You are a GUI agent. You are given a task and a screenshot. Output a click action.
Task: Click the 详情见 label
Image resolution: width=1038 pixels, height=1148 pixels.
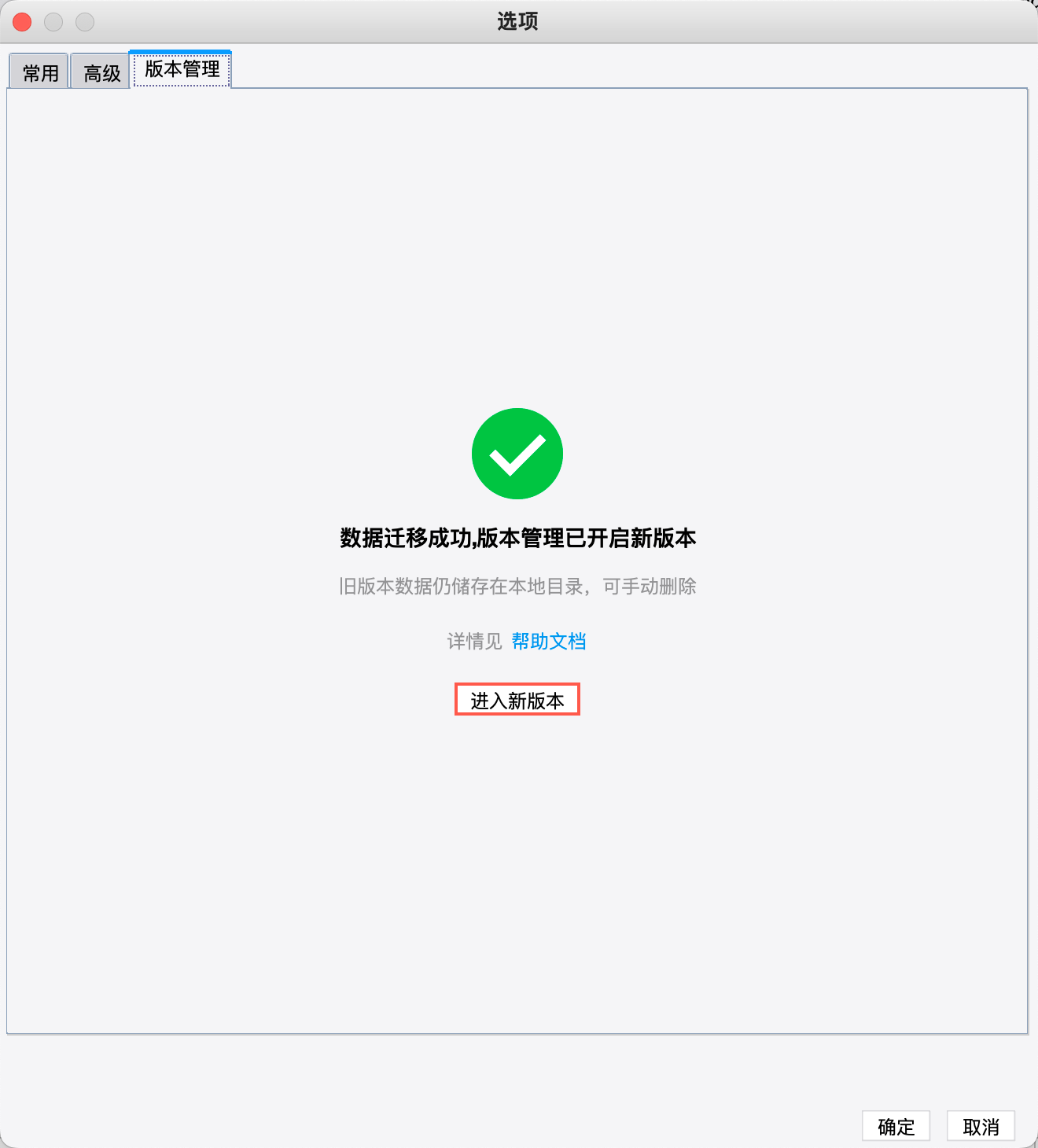pos(474,642)
